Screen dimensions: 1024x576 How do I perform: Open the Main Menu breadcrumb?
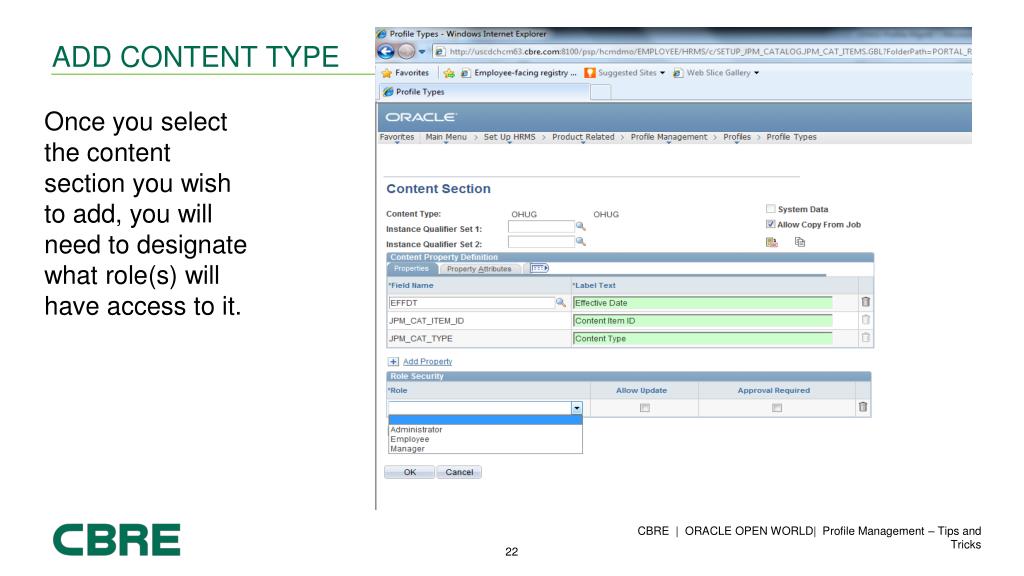click(446, 137)
